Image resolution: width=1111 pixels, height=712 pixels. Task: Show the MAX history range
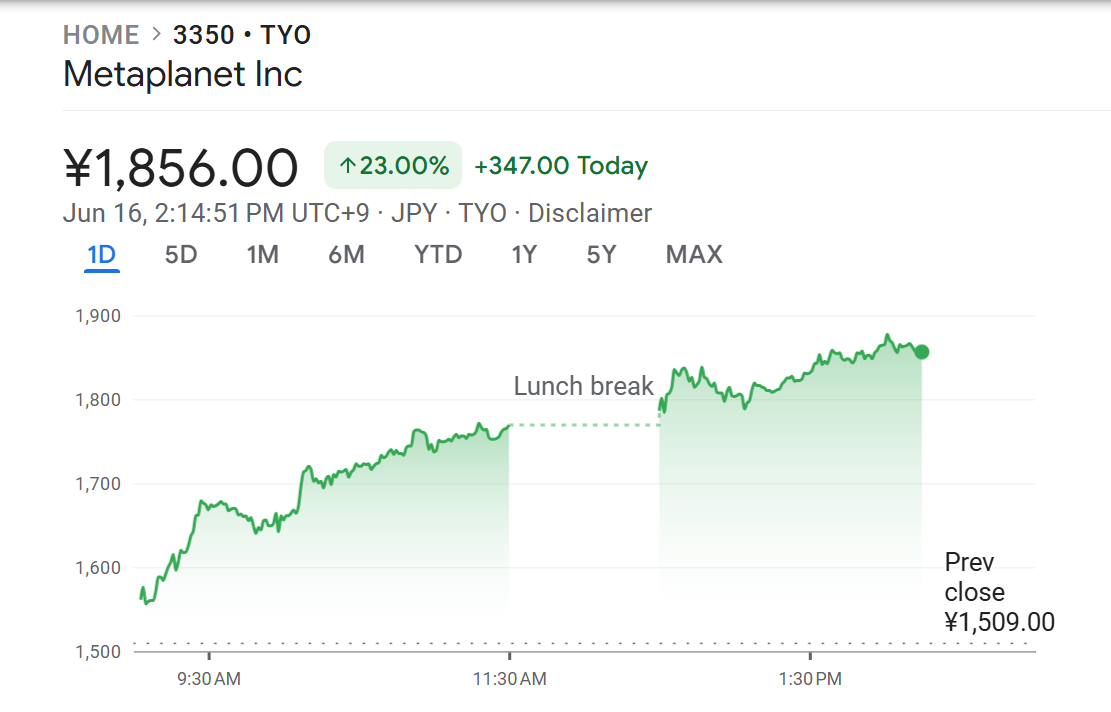point(694,254)
